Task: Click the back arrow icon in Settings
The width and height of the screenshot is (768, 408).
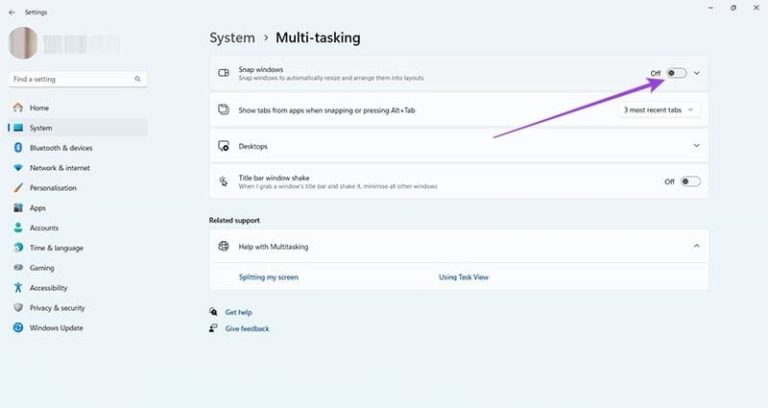Action: point(12,12)
